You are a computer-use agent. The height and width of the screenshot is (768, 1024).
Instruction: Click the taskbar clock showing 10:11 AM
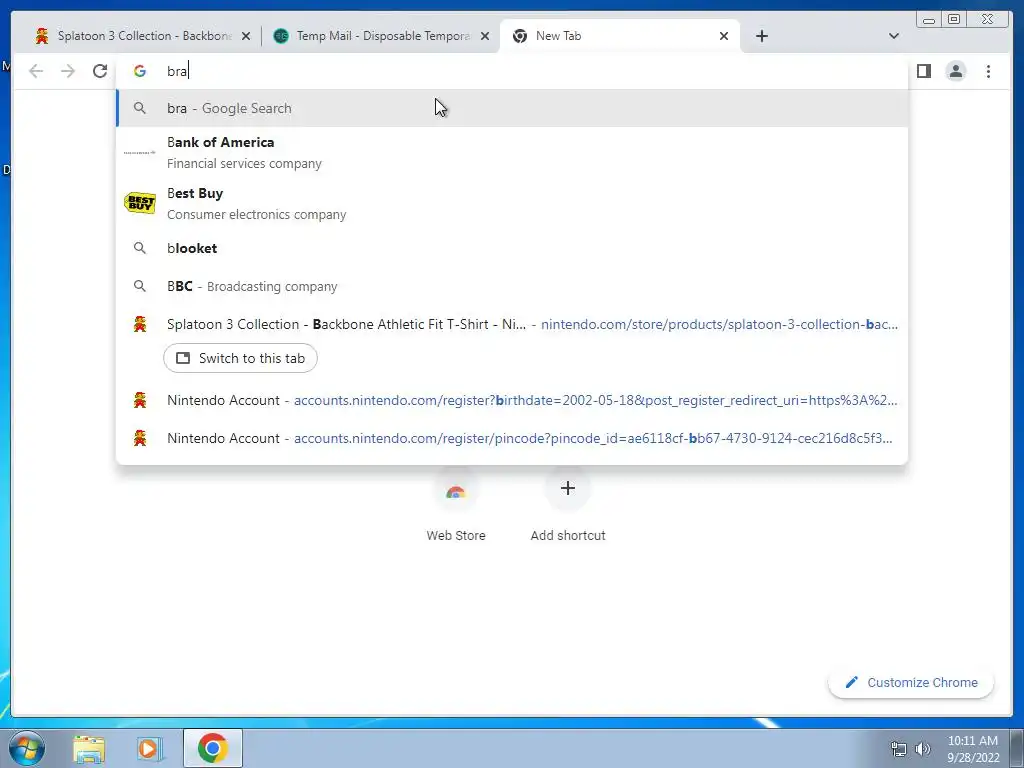click(x=973, y=749)
